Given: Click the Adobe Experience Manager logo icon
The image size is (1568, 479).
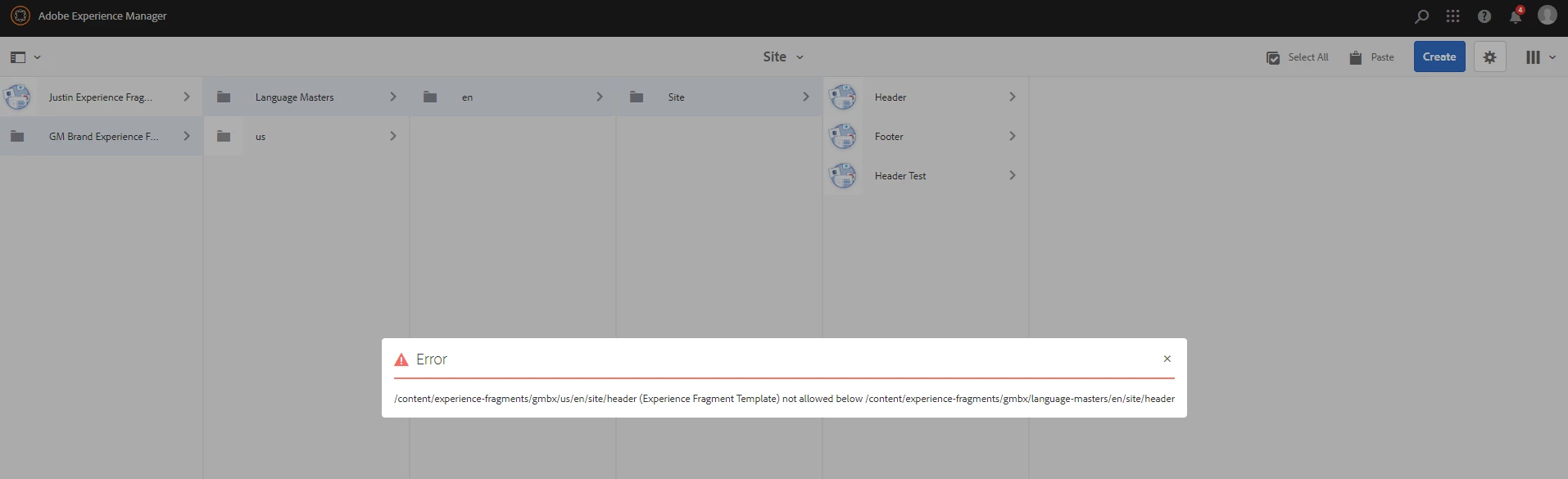Looking at the screenshot, I should 20,16.
